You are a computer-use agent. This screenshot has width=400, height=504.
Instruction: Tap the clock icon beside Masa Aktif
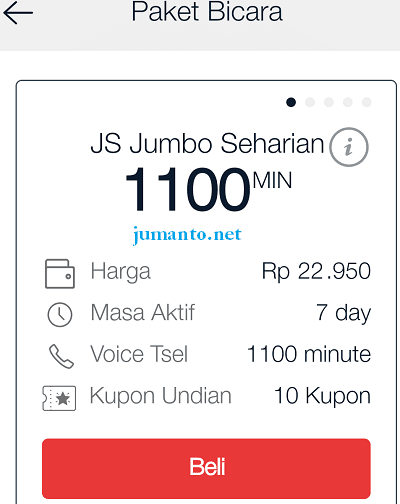[60, 315]
